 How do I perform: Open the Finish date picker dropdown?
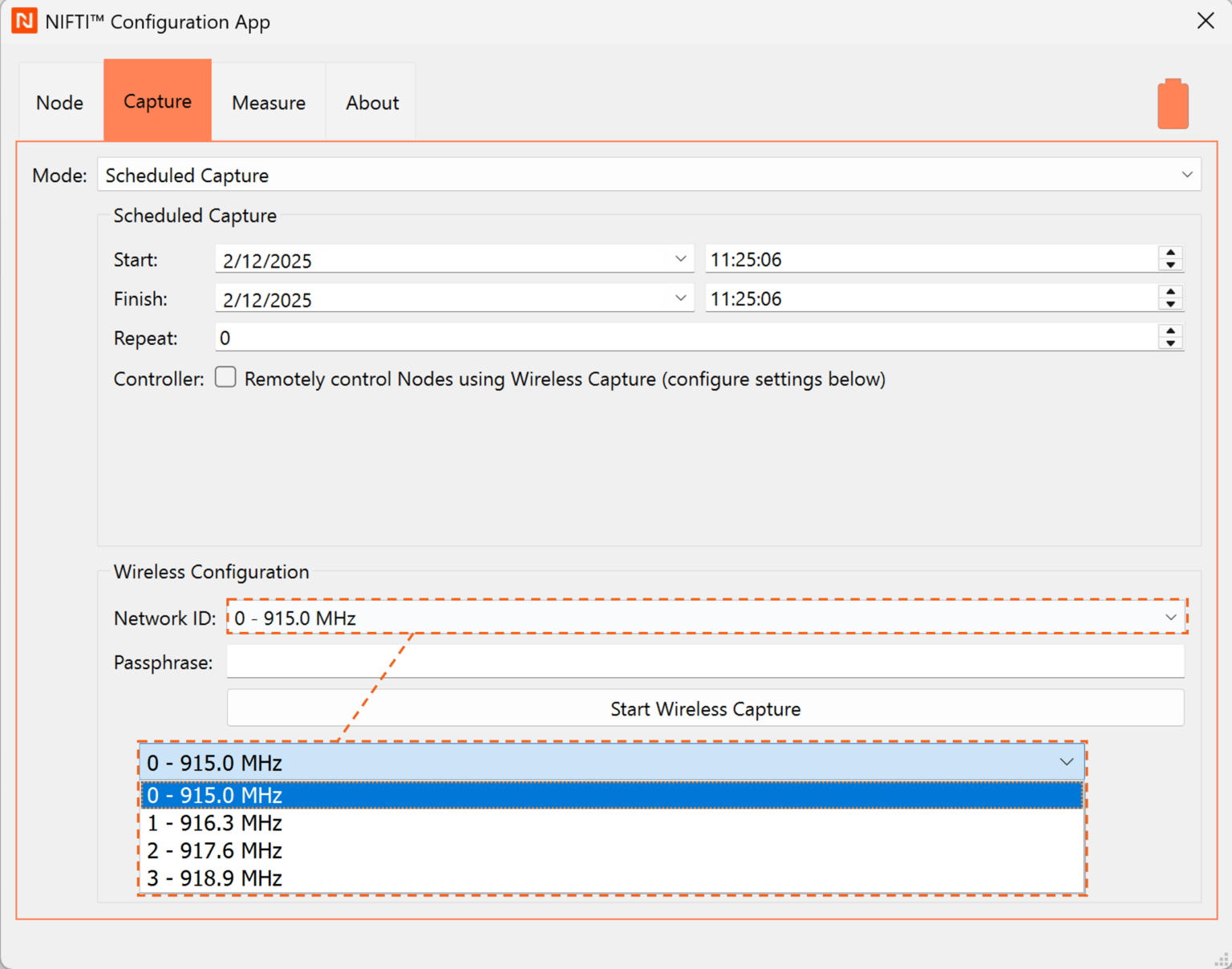coord(680,298)
